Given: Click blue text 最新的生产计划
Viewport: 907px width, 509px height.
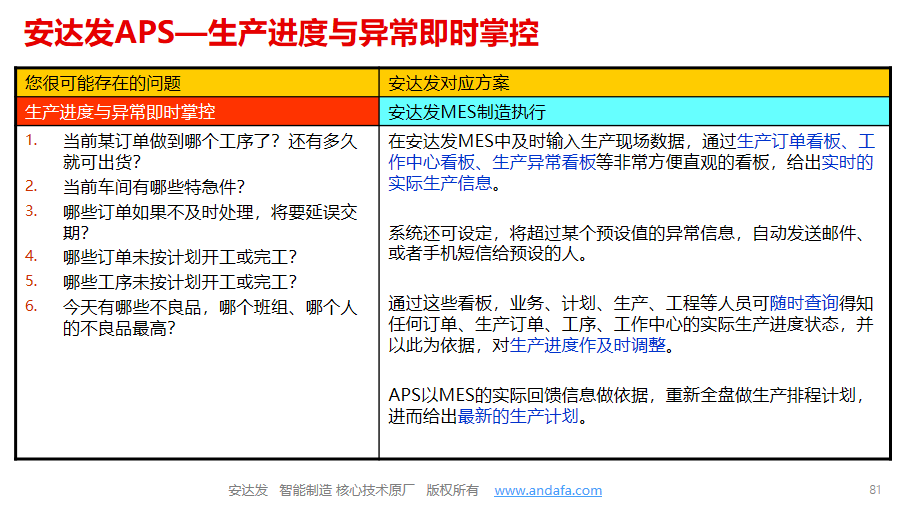Looking at the screenshot, I should 518,416.
